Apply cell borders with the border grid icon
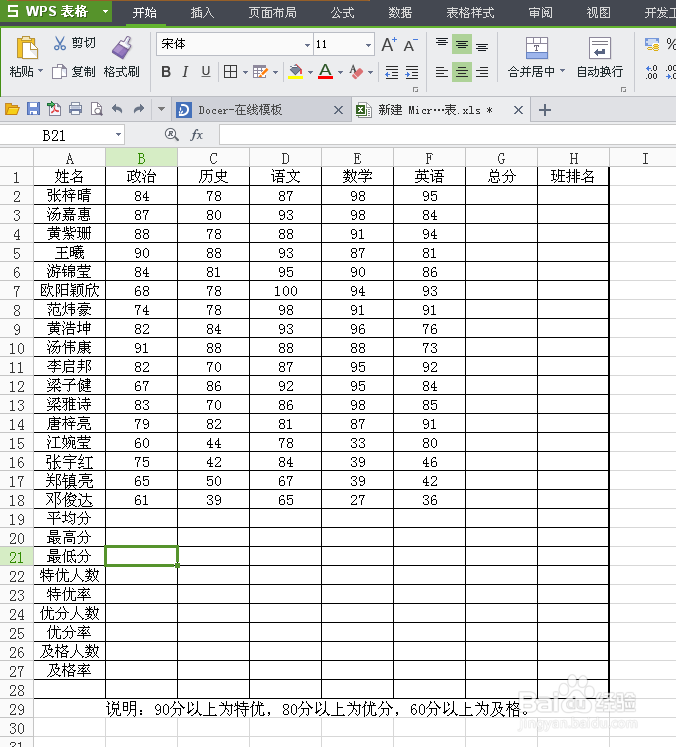This screenshot has height=747, width=676. [231, 72]
